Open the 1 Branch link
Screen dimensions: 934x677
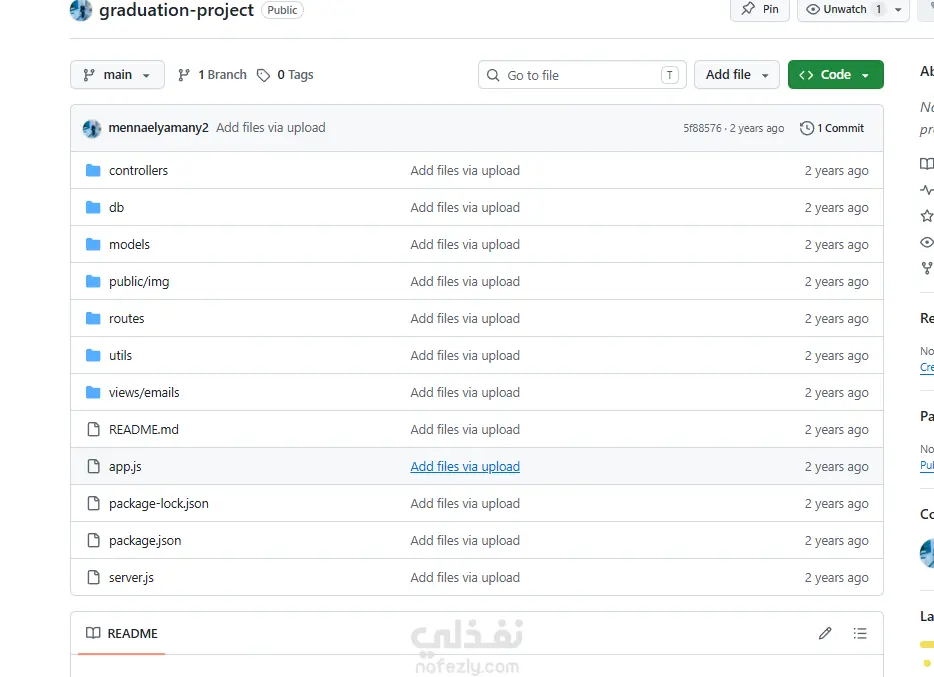(212, 75)
